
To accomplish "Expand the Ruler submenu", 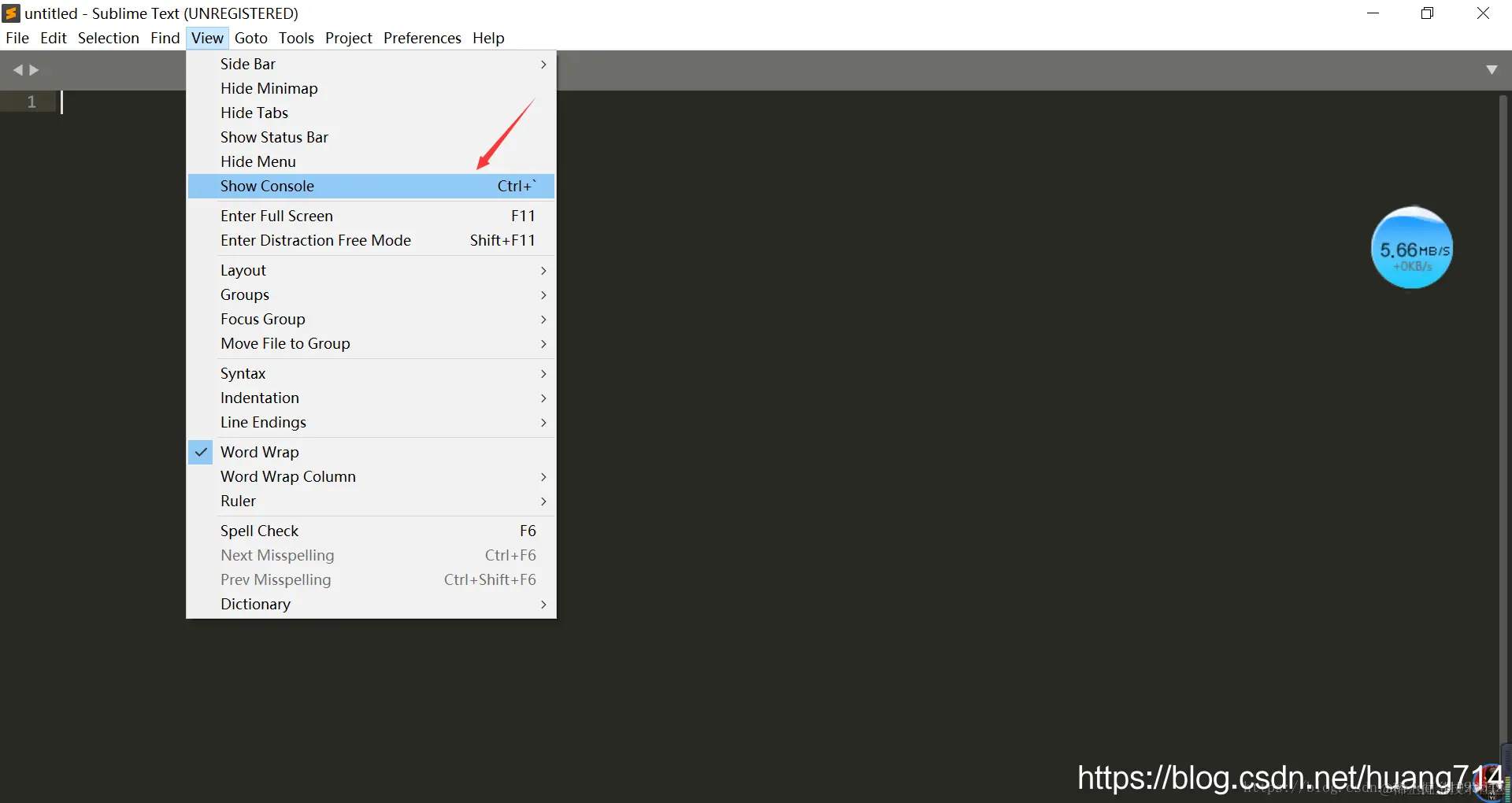I will point(371,501).
